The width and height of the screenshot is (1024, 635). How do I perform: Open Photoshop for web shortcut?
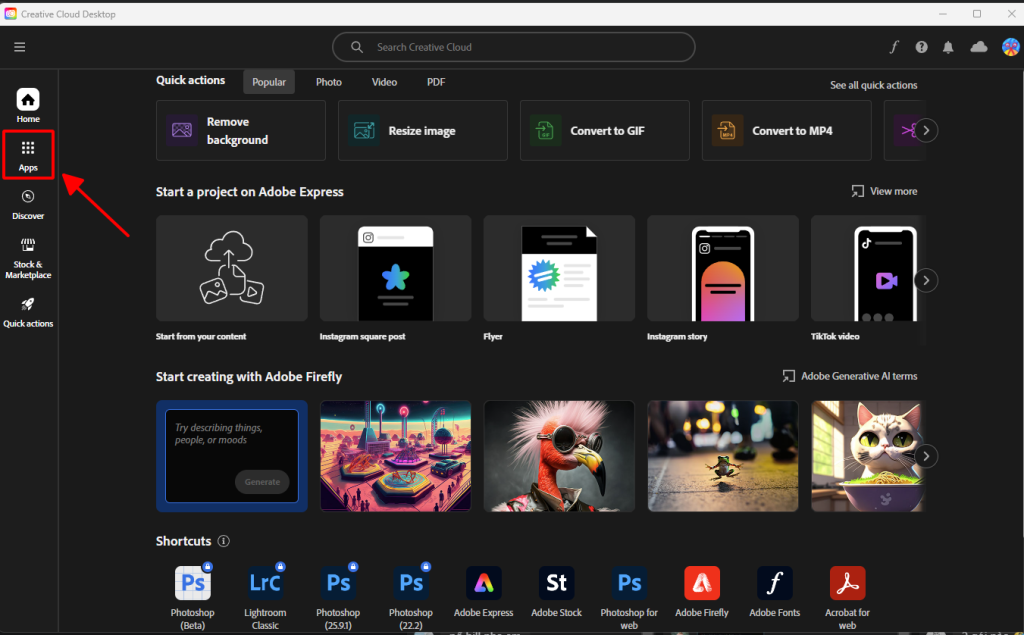pyautogui.click(x=629, y=597)
